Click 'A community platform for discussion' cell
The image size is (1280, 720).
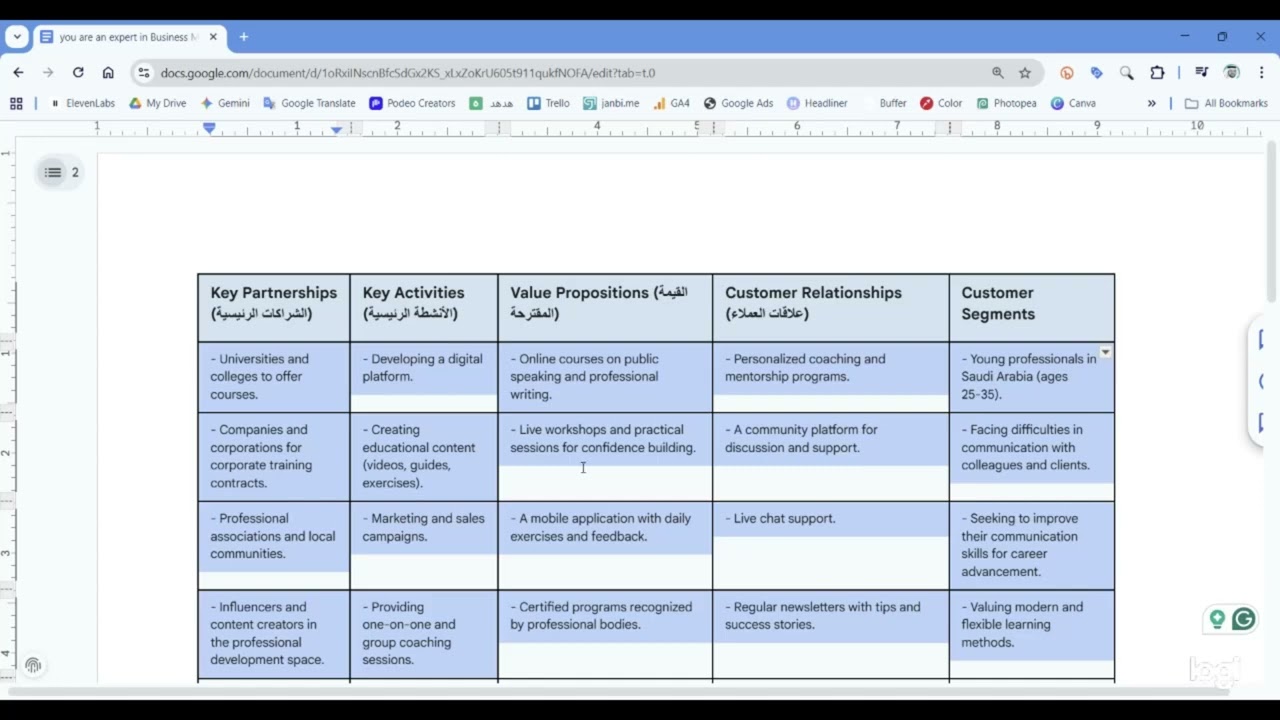tap(831, 456)
